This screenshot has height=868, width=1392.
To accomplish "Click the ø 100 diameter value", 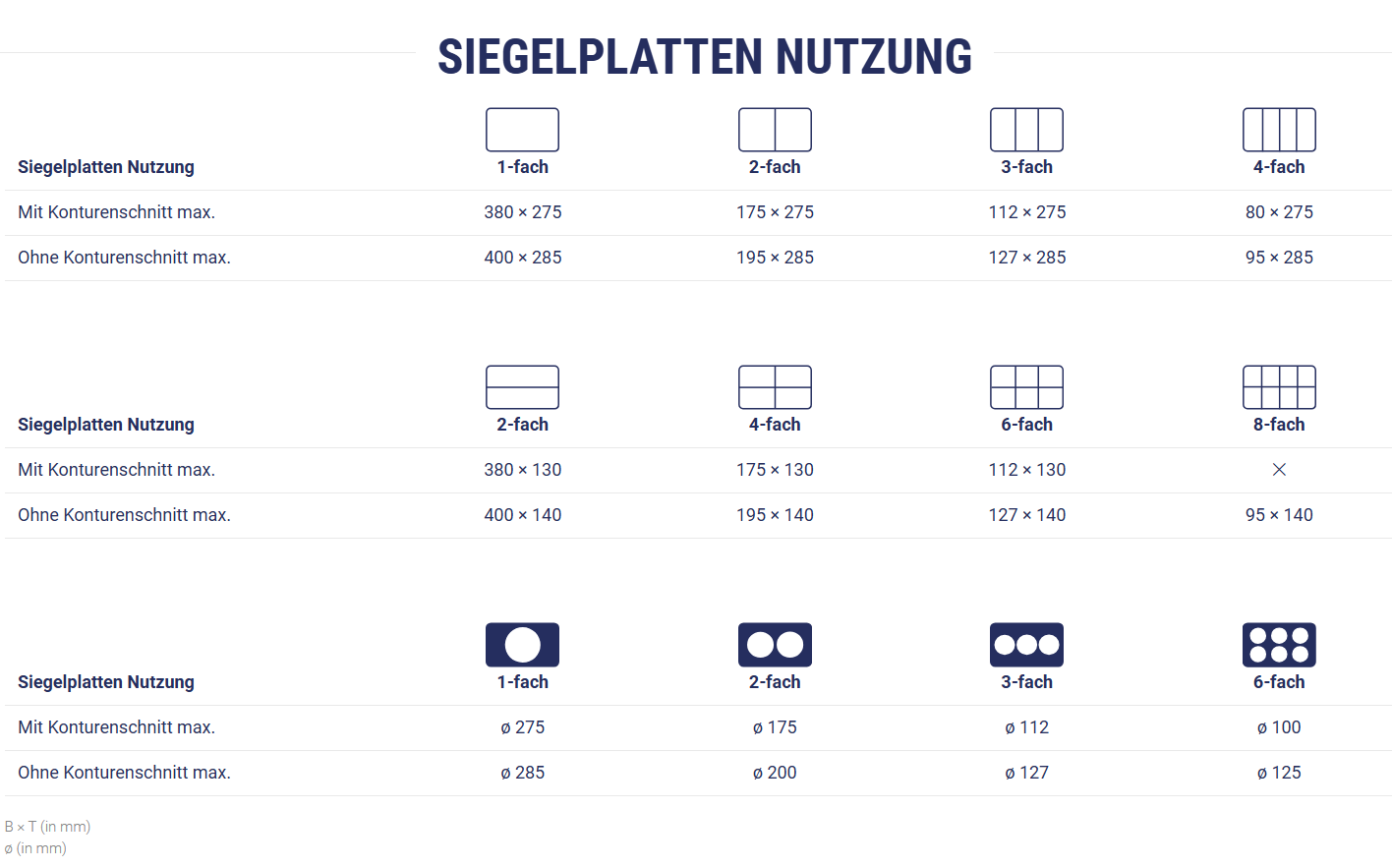I will [1279, 727].
